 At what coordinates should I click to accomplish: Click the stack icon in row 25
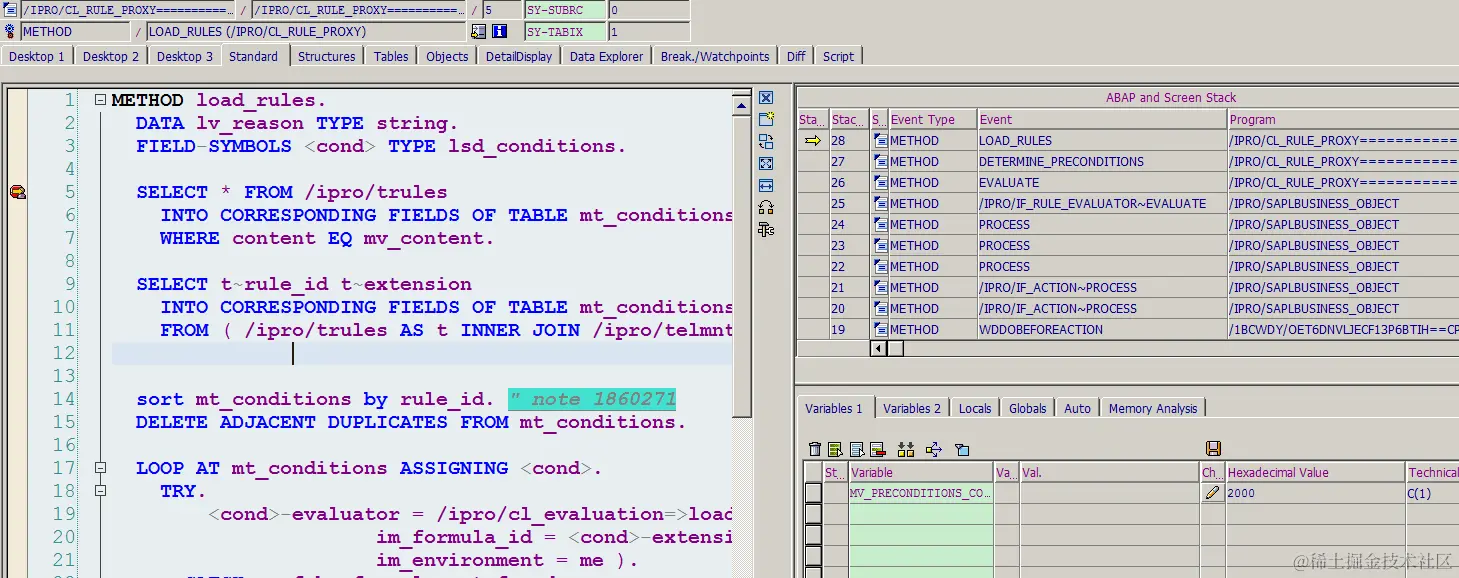[880, 204]
